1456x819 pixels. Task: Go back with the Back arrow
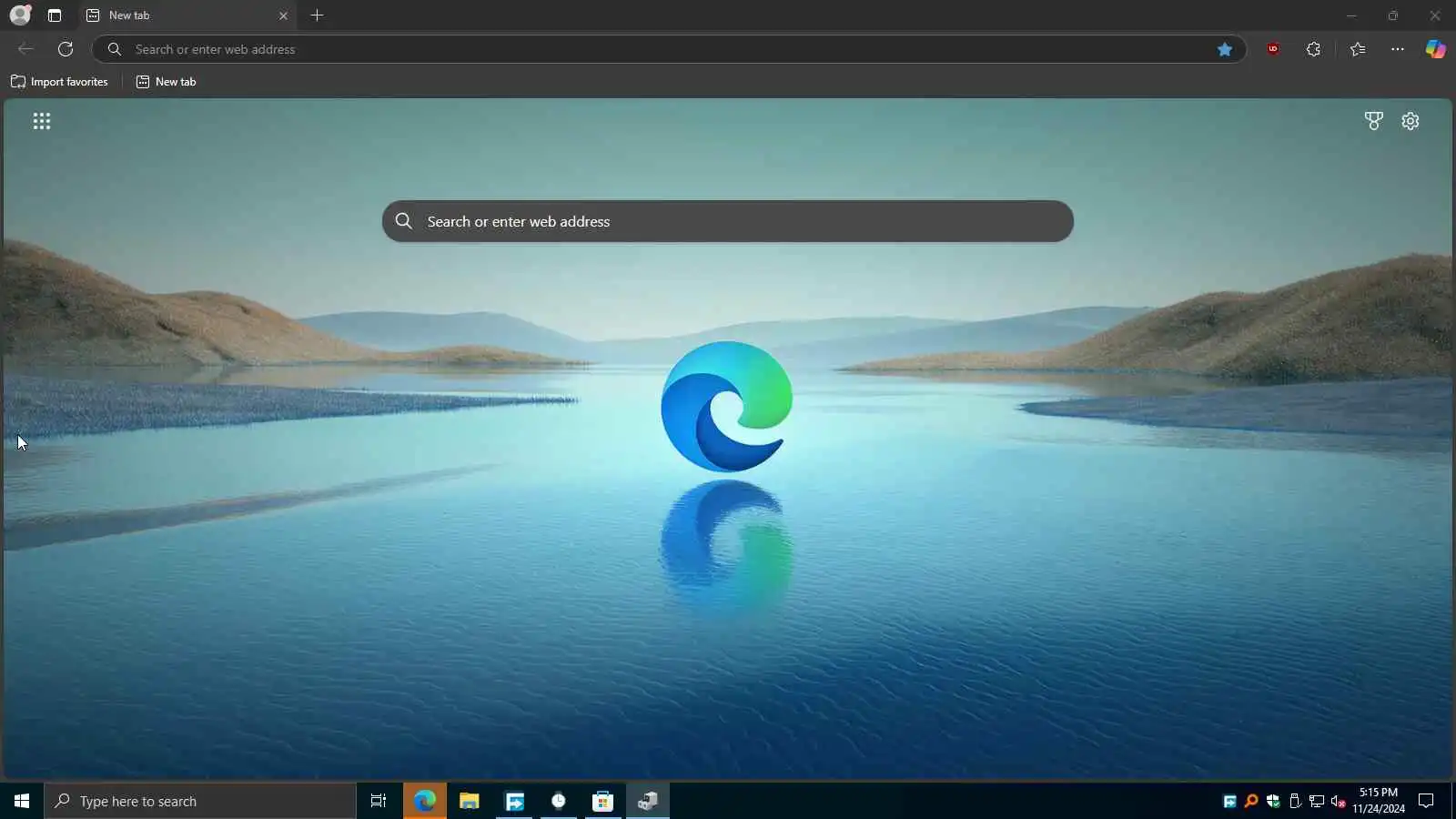pyautogui.click(x=25, y=49)
